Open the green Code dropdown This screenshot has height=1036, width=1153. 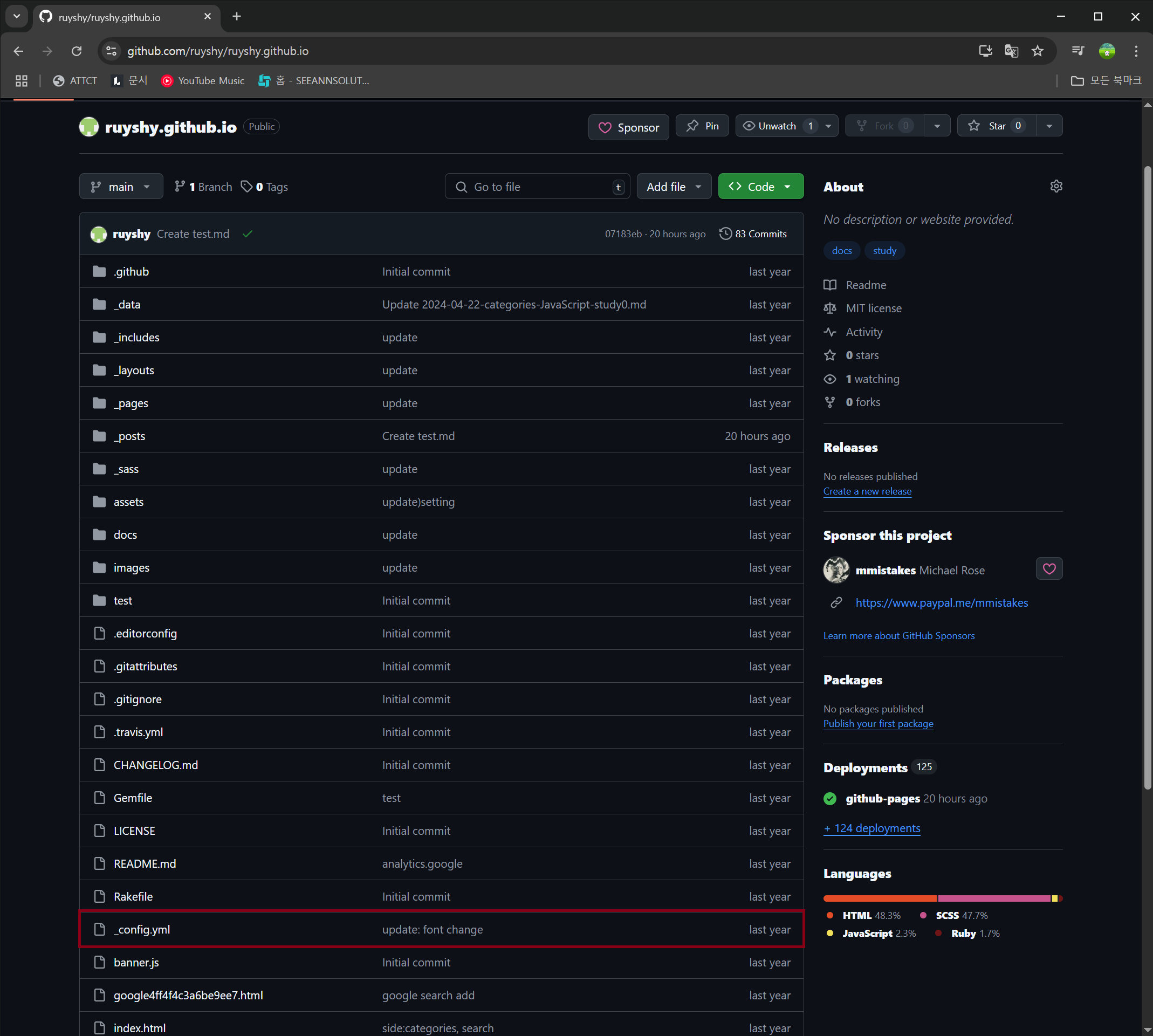tap(760, 186)
